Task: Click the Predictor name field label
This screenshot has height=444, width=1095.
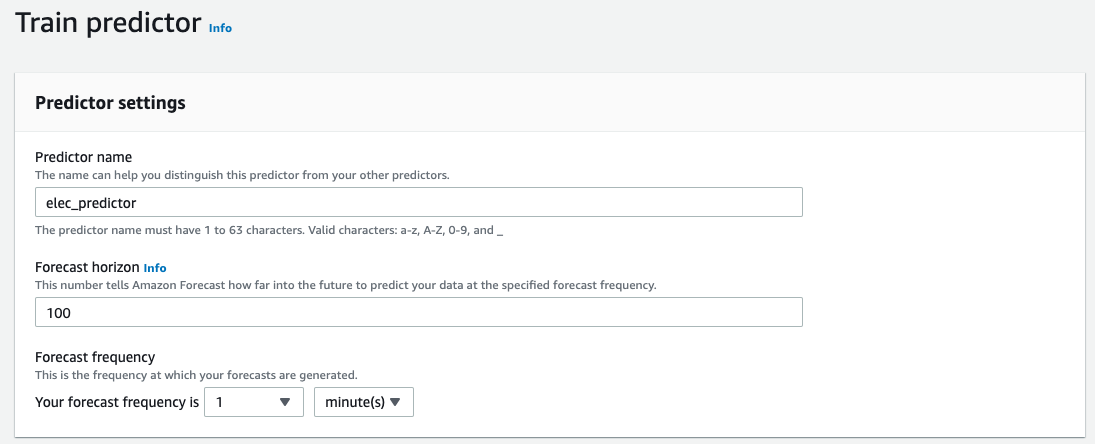Action: click(83, 157)
